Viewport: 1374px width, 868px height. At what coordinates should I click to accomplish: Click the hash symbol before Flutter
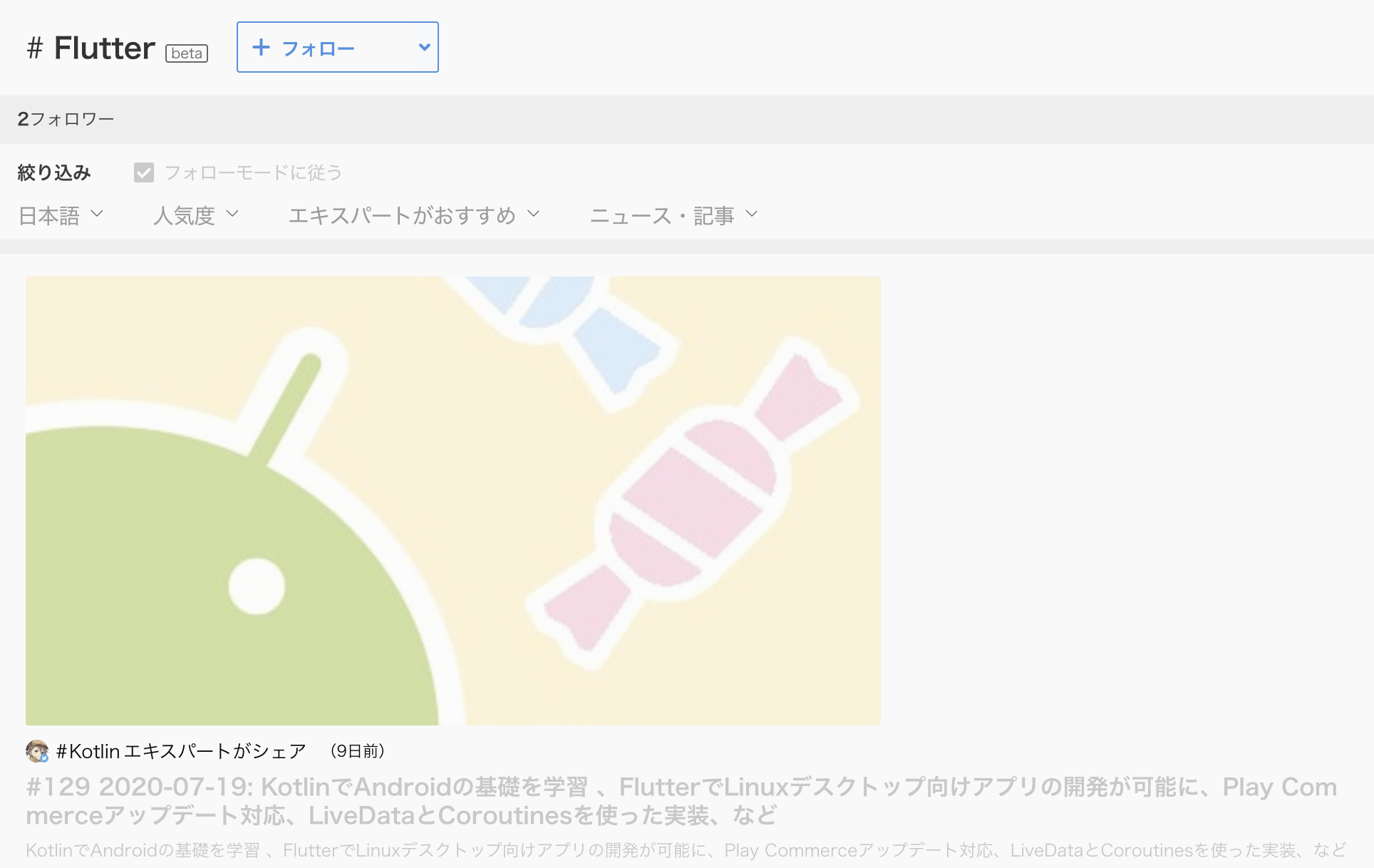[x=35, y=48]
